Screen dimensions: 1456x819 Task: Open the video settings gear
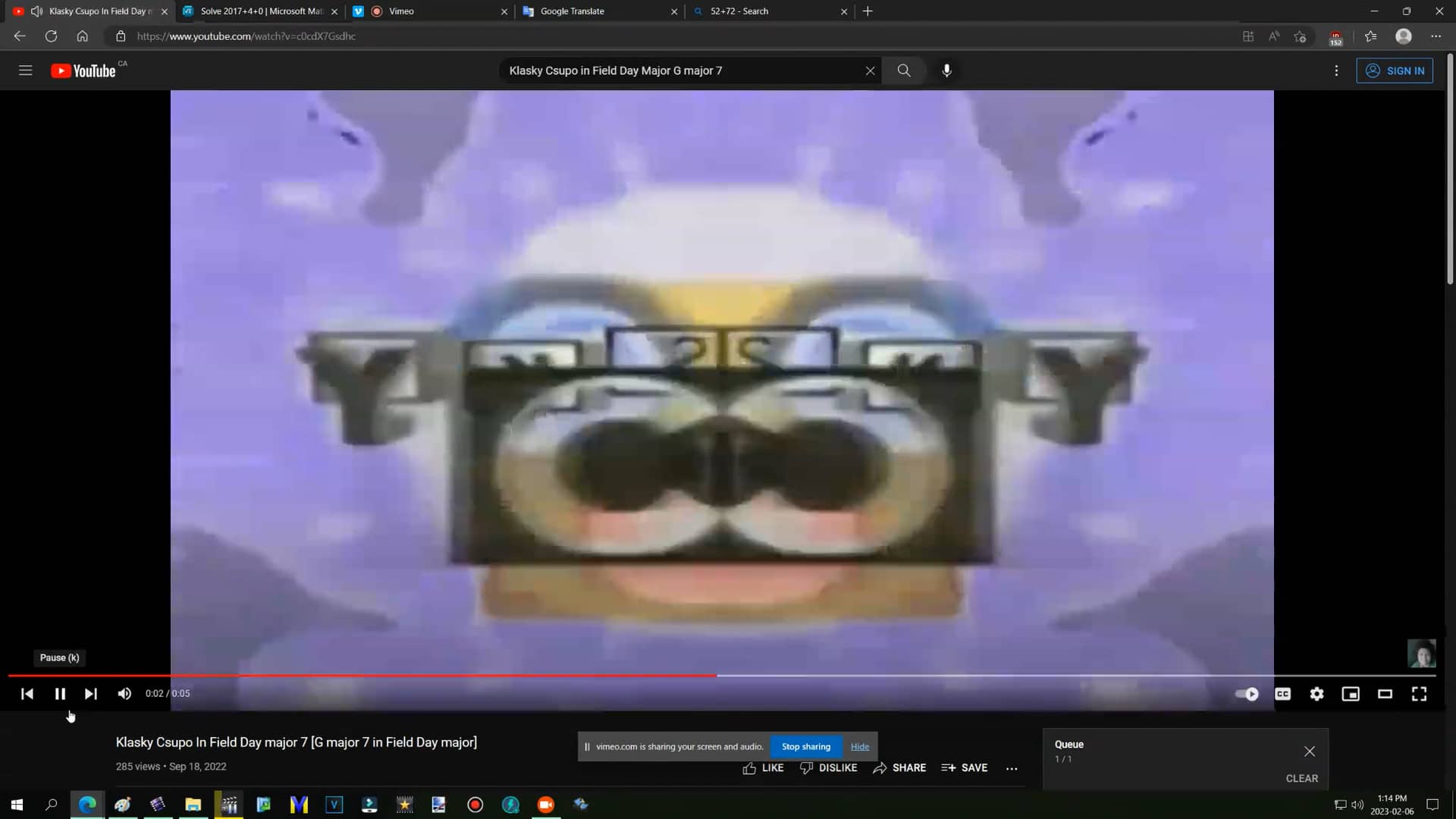tap(1317, 693)
